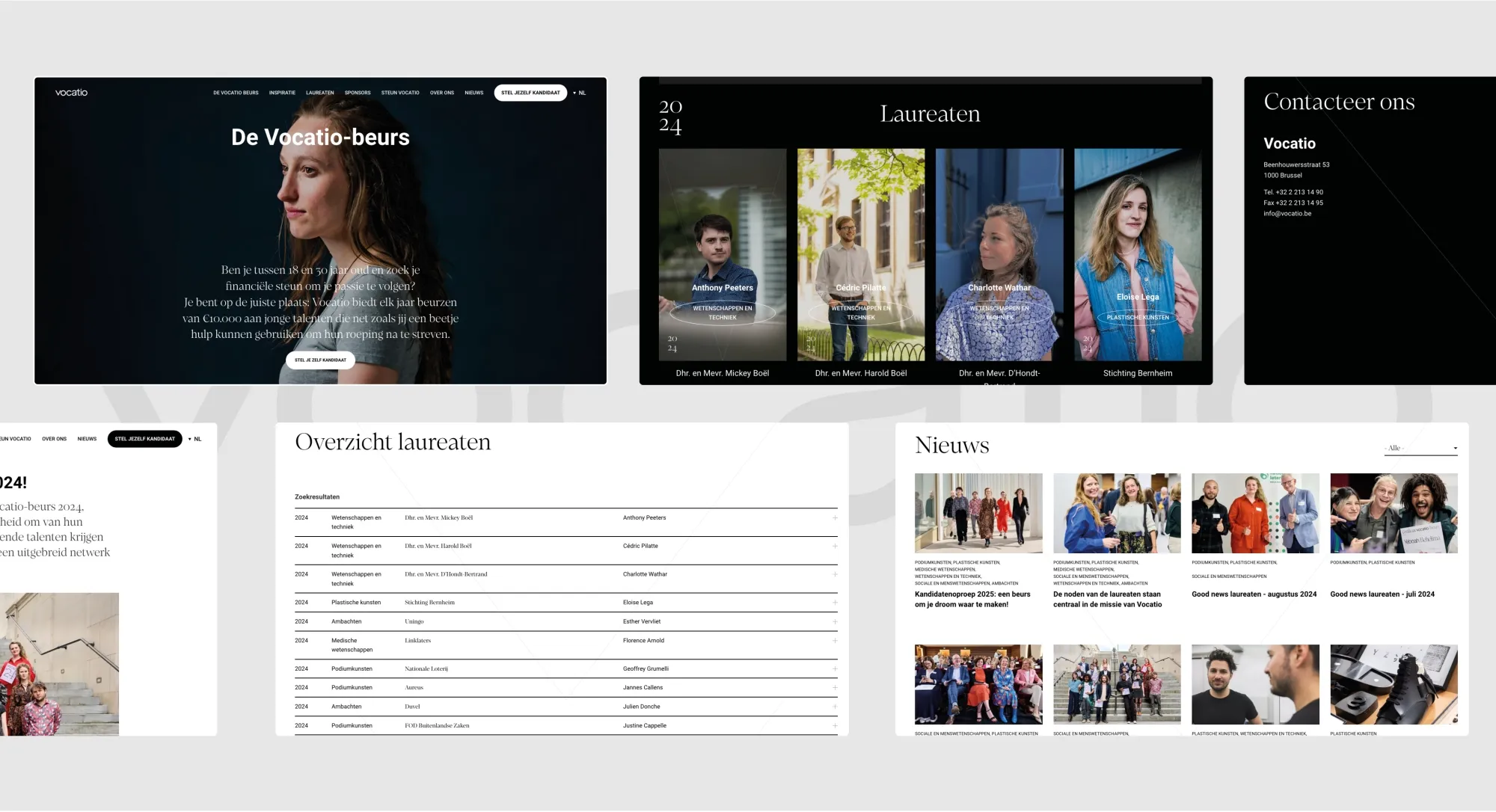Open the Sponsors menu item
The image size is (1496, 812).
[x=358, y=93]
